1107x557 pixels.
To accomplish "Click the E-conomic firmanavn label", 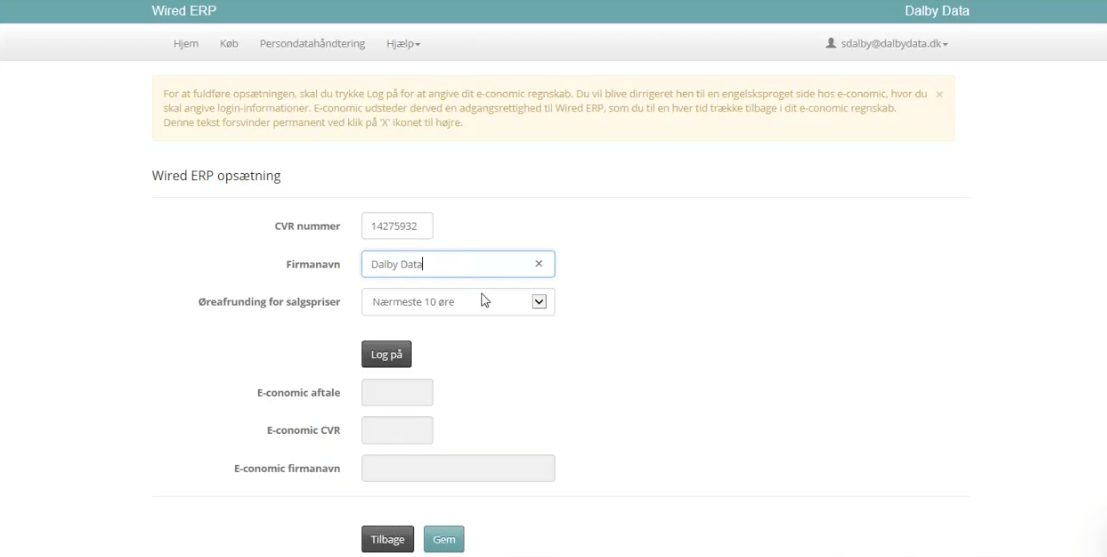I will [287, 468].
